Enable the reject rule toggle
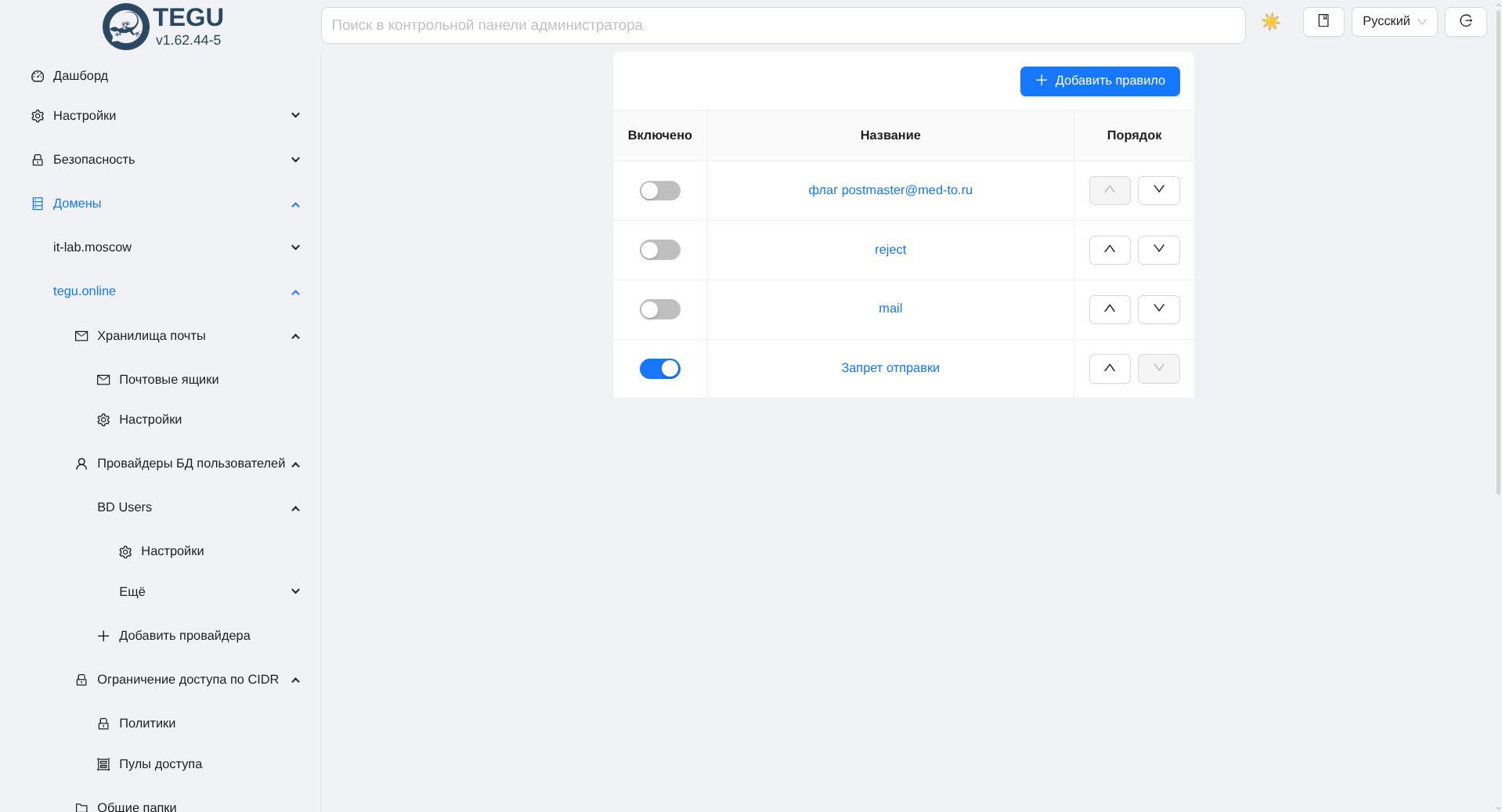 659,250
